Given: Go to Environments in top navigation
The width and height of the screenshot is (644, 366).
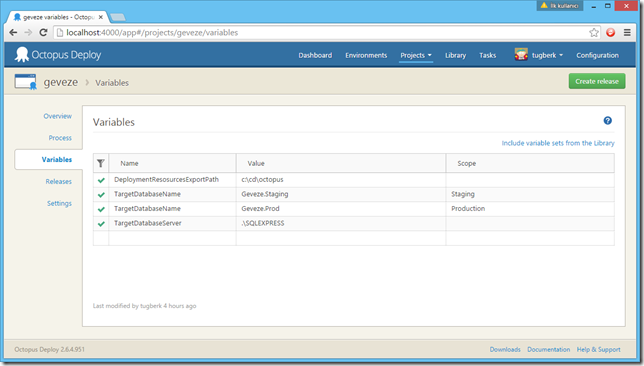Looking at the screenshot, I should (366, 55).
